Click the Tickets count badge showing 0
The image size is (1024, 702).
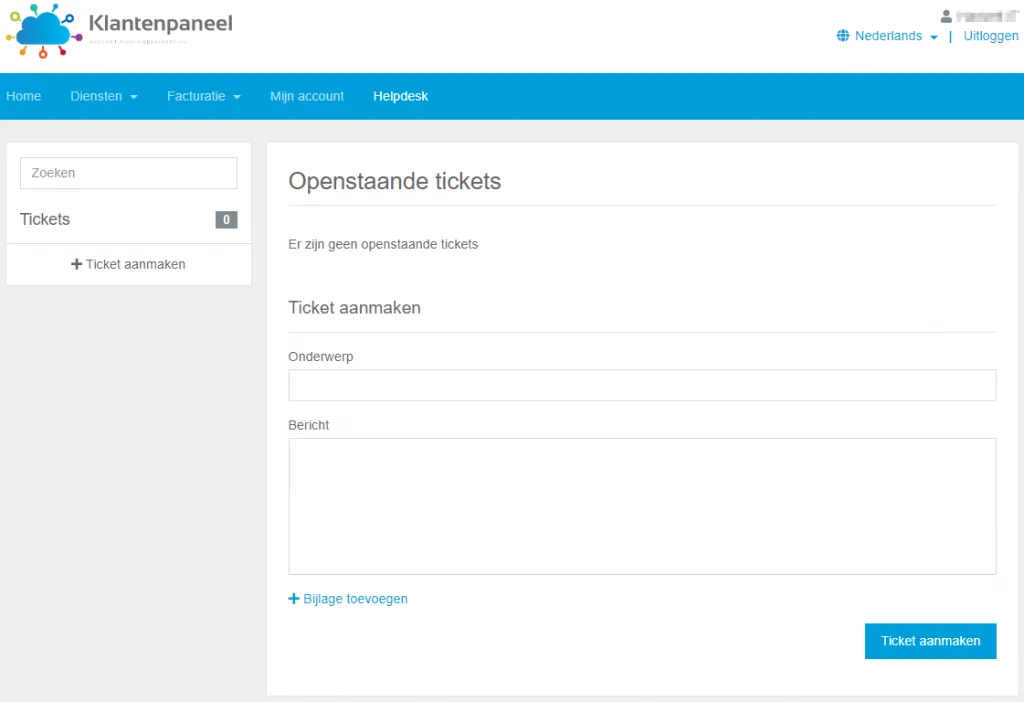tap(226, 219)
